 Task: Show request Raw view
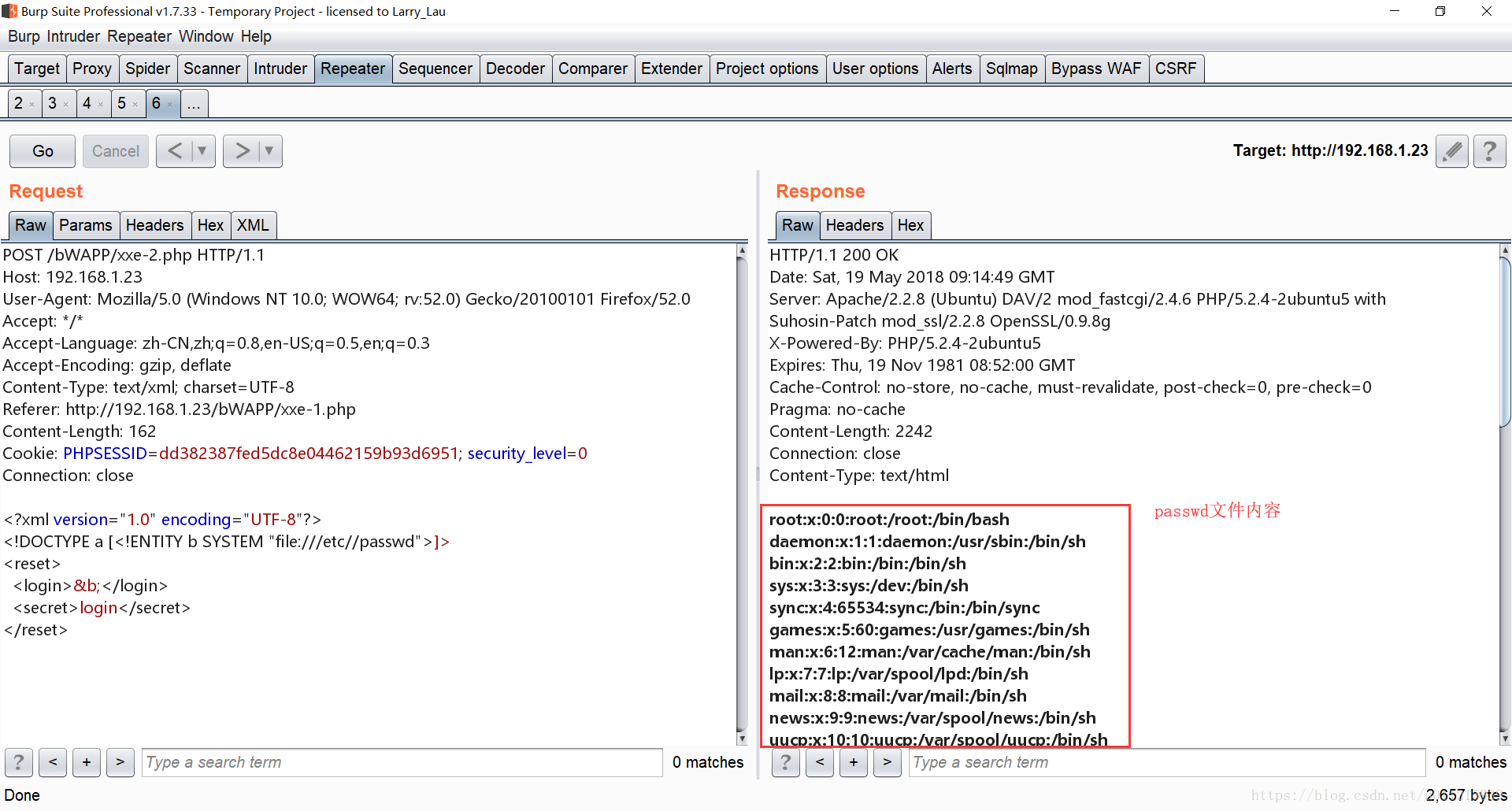31,226
